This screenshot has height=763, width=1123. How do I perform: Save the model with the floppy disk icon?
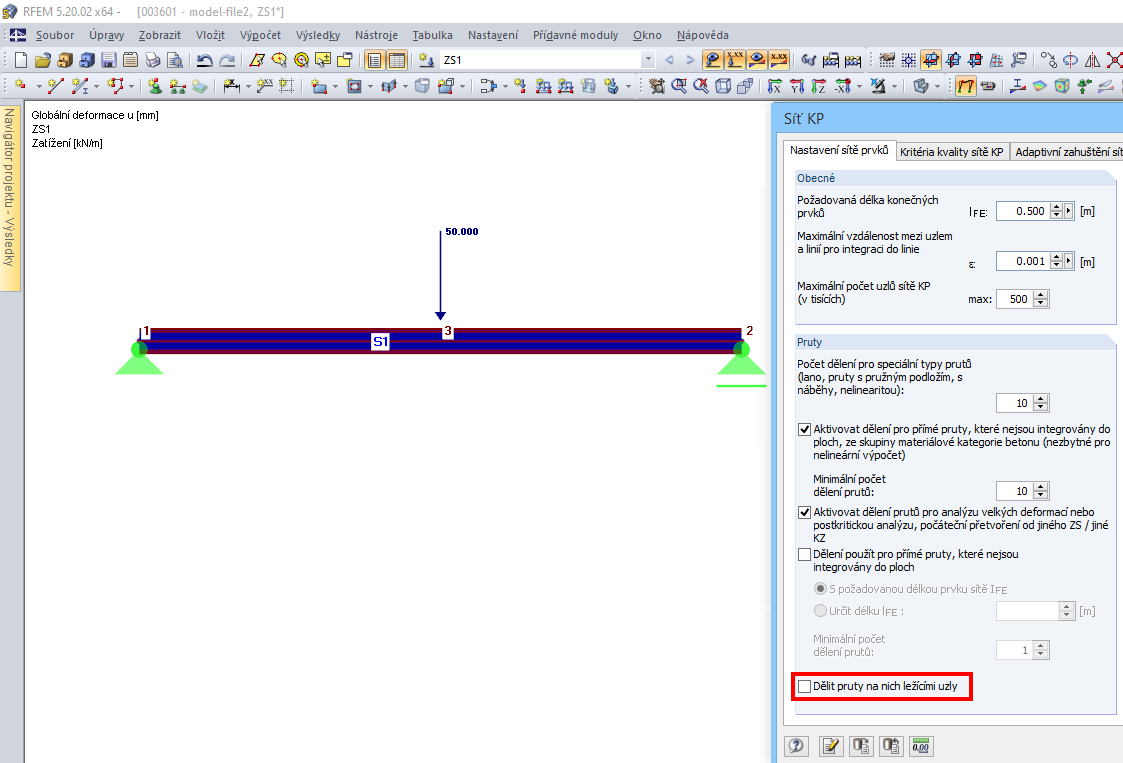tap(109, 60)
